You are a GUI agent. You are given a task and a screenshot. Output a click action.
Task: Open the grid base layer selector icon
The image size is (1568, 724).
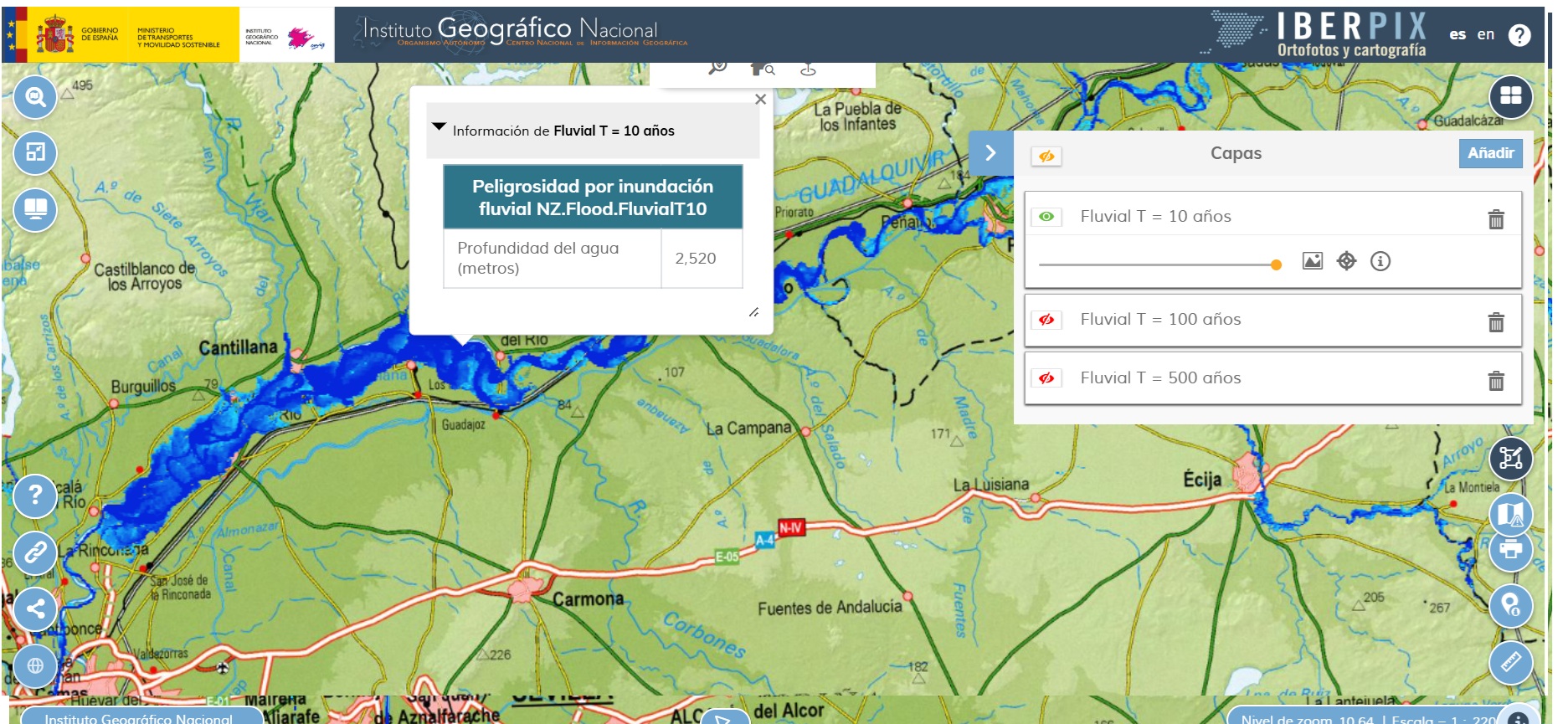1511,96
